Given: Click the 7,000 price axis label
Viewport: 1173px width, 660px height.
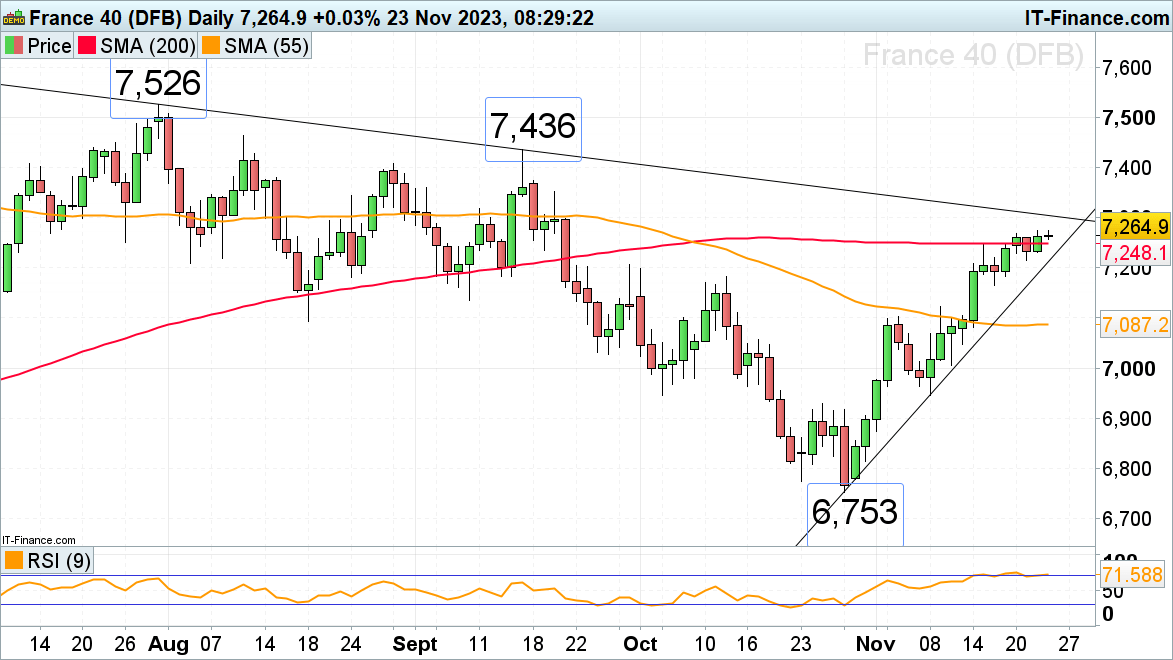Looking at the screenshot, I should [x=1128, y=368].
